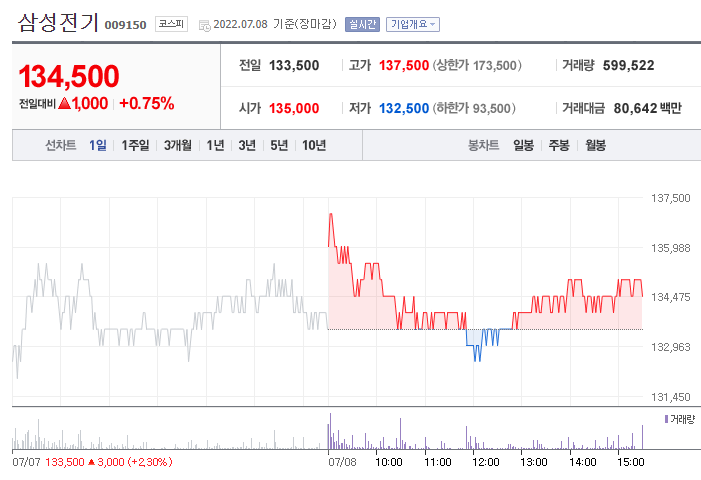
Task: Show the 3년 line chart
Action: [x=247, y=145]
